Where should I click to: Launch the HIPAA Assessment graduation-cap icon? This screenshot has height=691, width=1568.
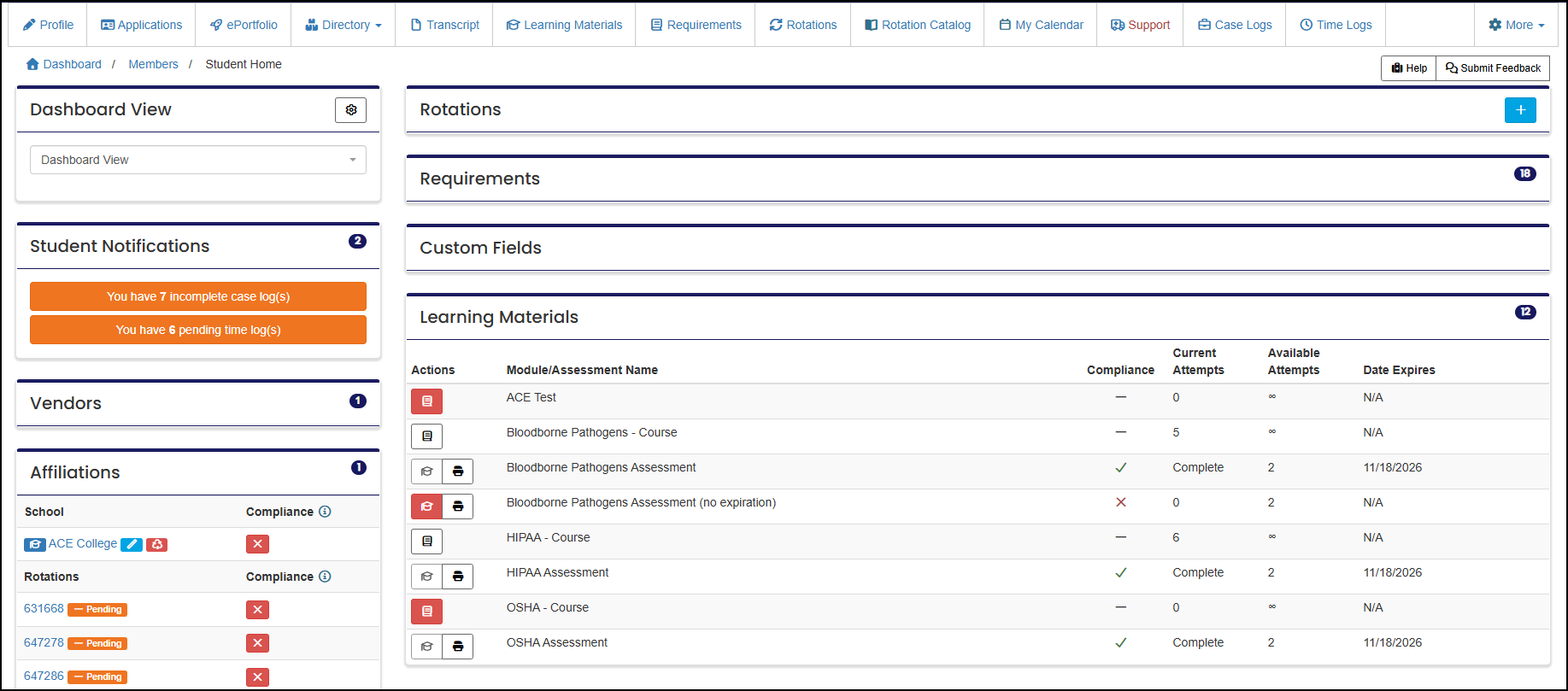pyautogui.click(x=426, y=577)
